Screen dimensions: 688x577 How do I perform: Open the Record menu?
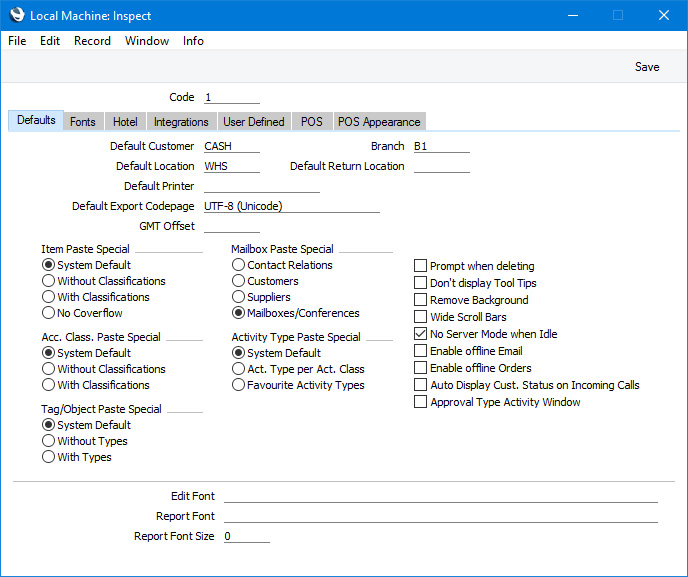click(92, 41)
